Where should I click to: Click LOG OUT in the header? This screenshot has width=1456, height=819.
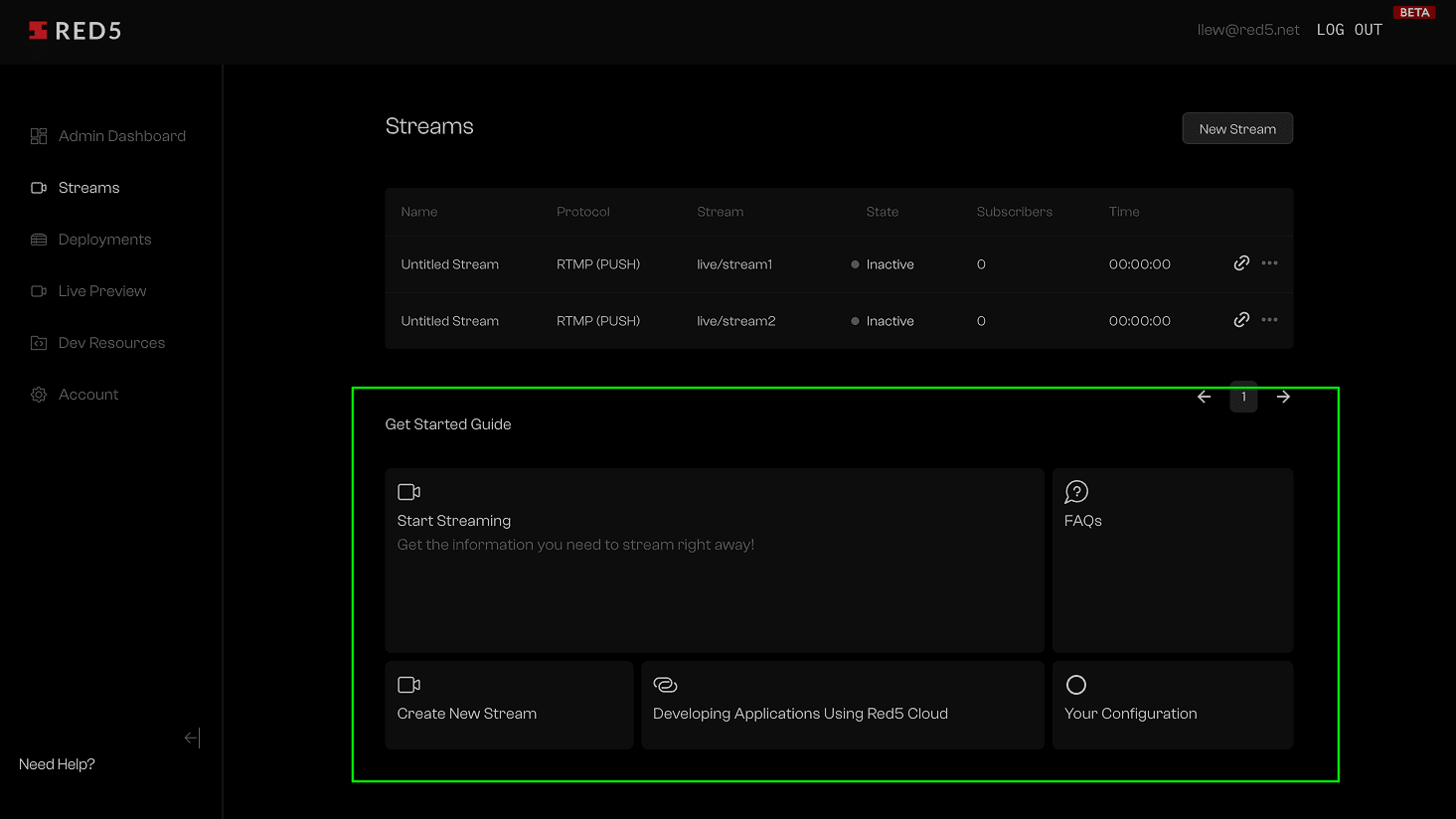[1349, 30]
